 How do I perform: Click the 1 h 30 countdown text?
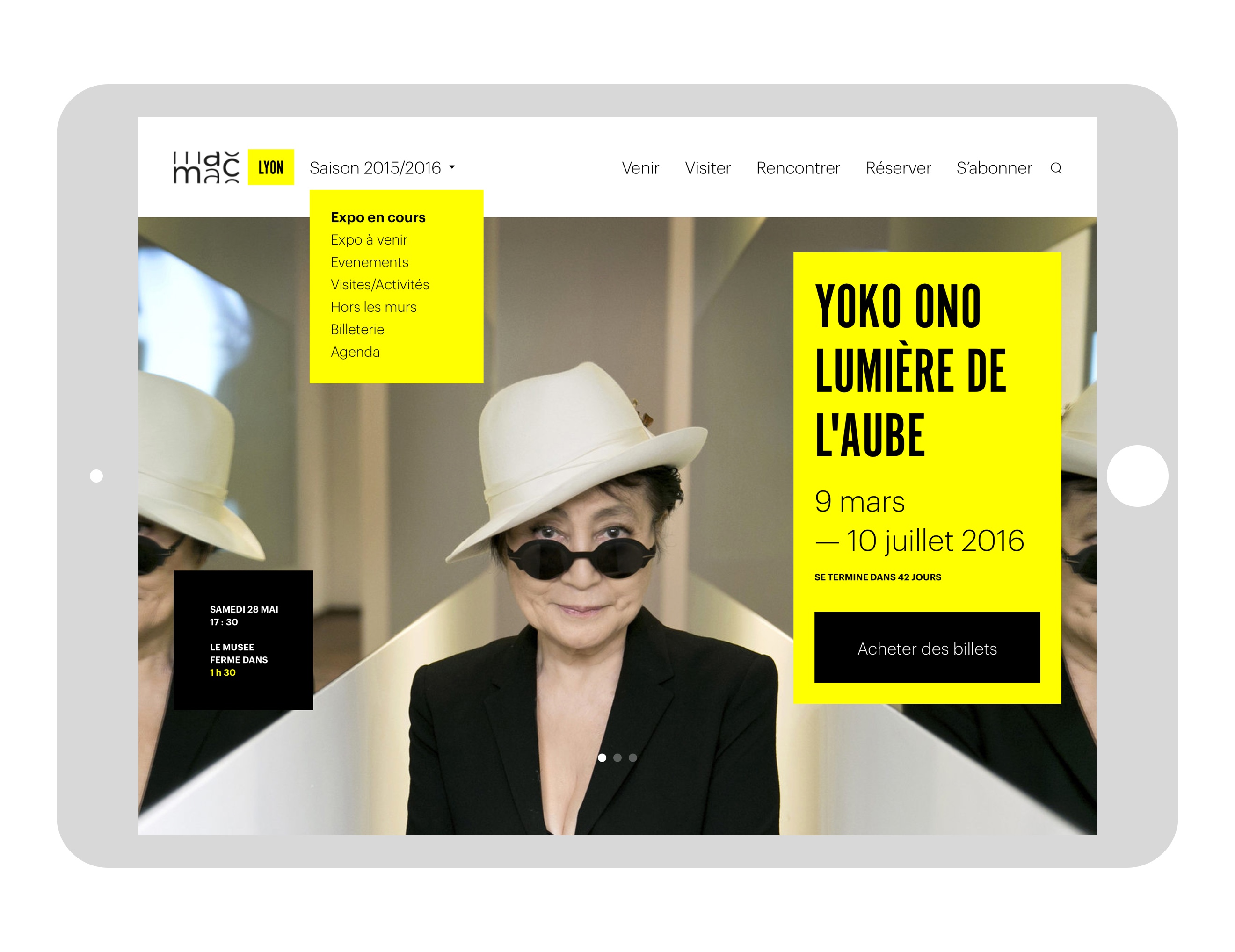pos(222,673)
